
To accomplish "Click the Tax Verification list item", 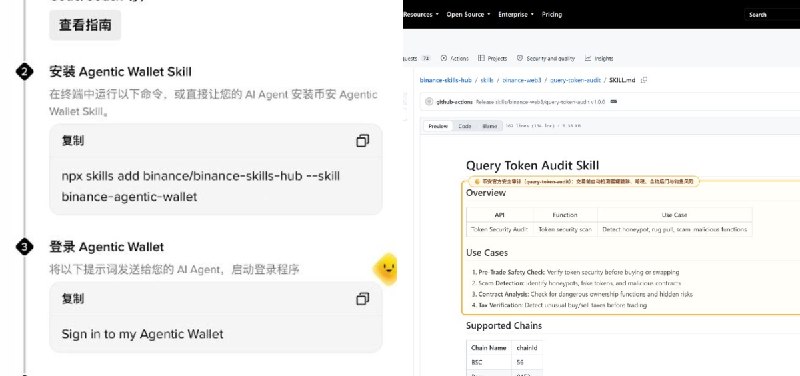I will coord(559,305).
